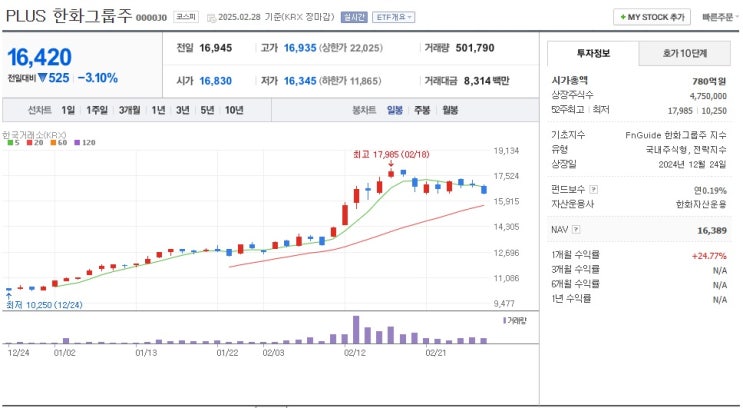
Task: Click the 봉차트 label
Action: coord(364,110)
